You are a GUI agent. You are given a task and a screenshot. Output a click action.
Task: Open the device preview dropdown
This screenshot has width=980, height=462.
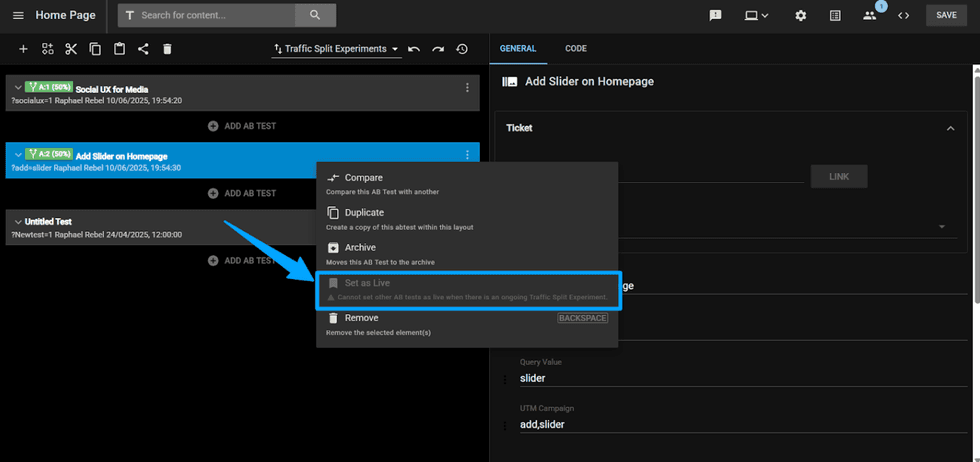coord(756,16)
